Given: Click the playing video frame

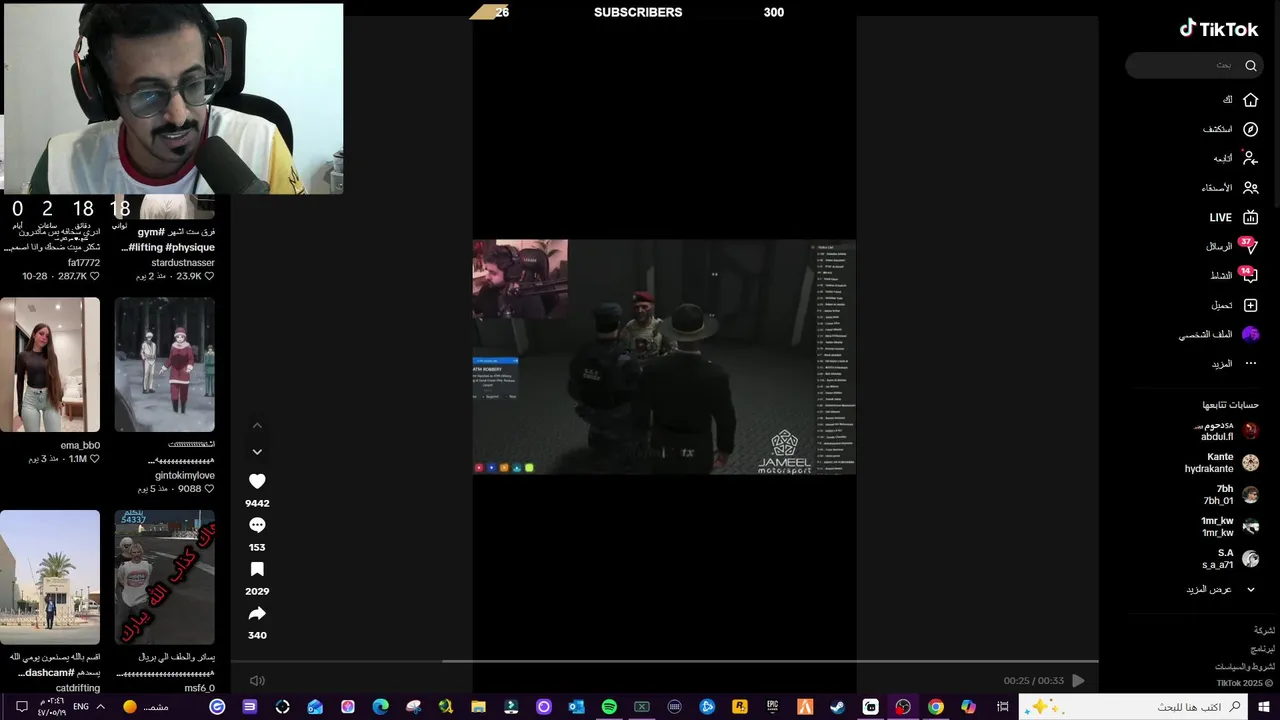Looking at the screenshot, I should [664, 356].
